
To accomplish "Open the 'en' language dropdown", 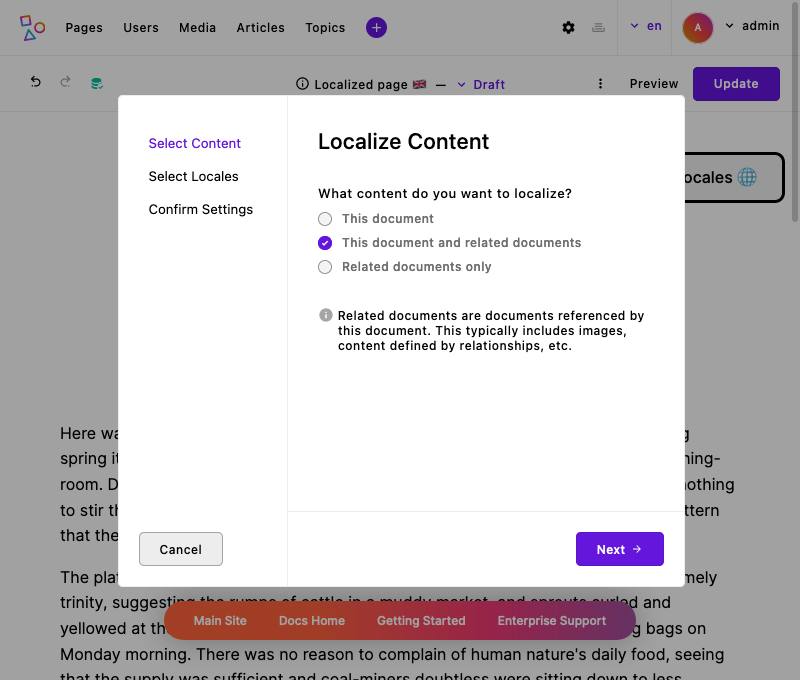I will [646, 25].
